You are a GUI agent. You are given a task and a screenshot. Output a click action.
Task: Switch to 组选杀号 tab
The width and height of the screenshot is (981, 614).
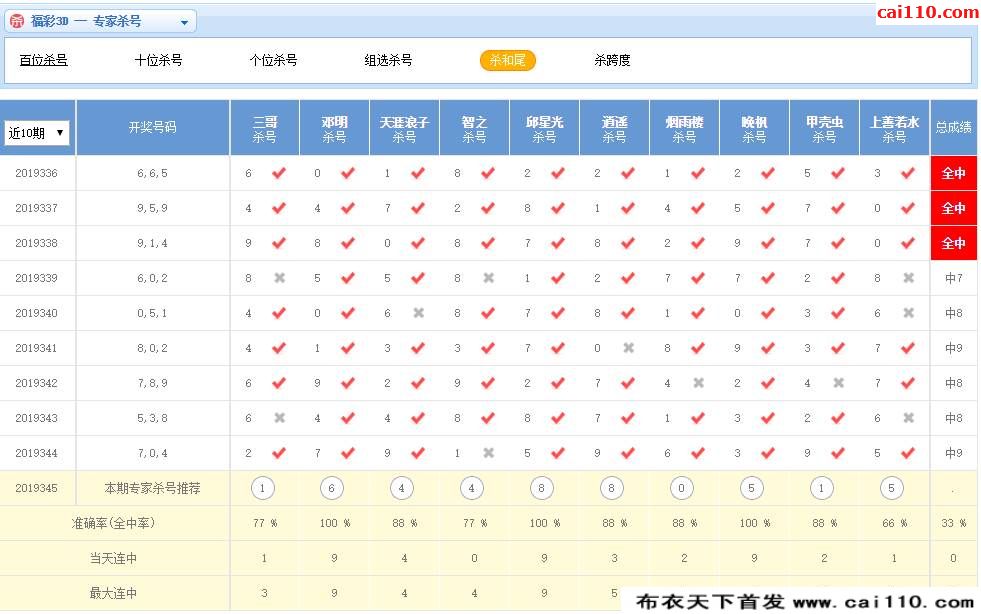[389, 60]
